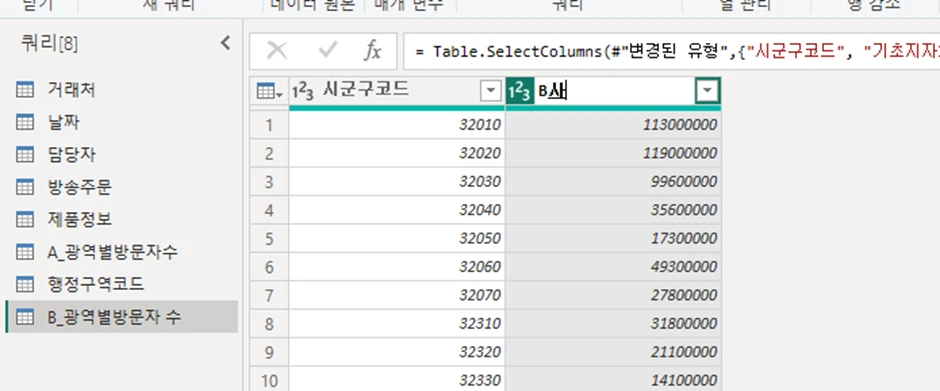Viewport: 940px width, 391px height.
Task: Select row number 5 header
Action: pos(269,239)
